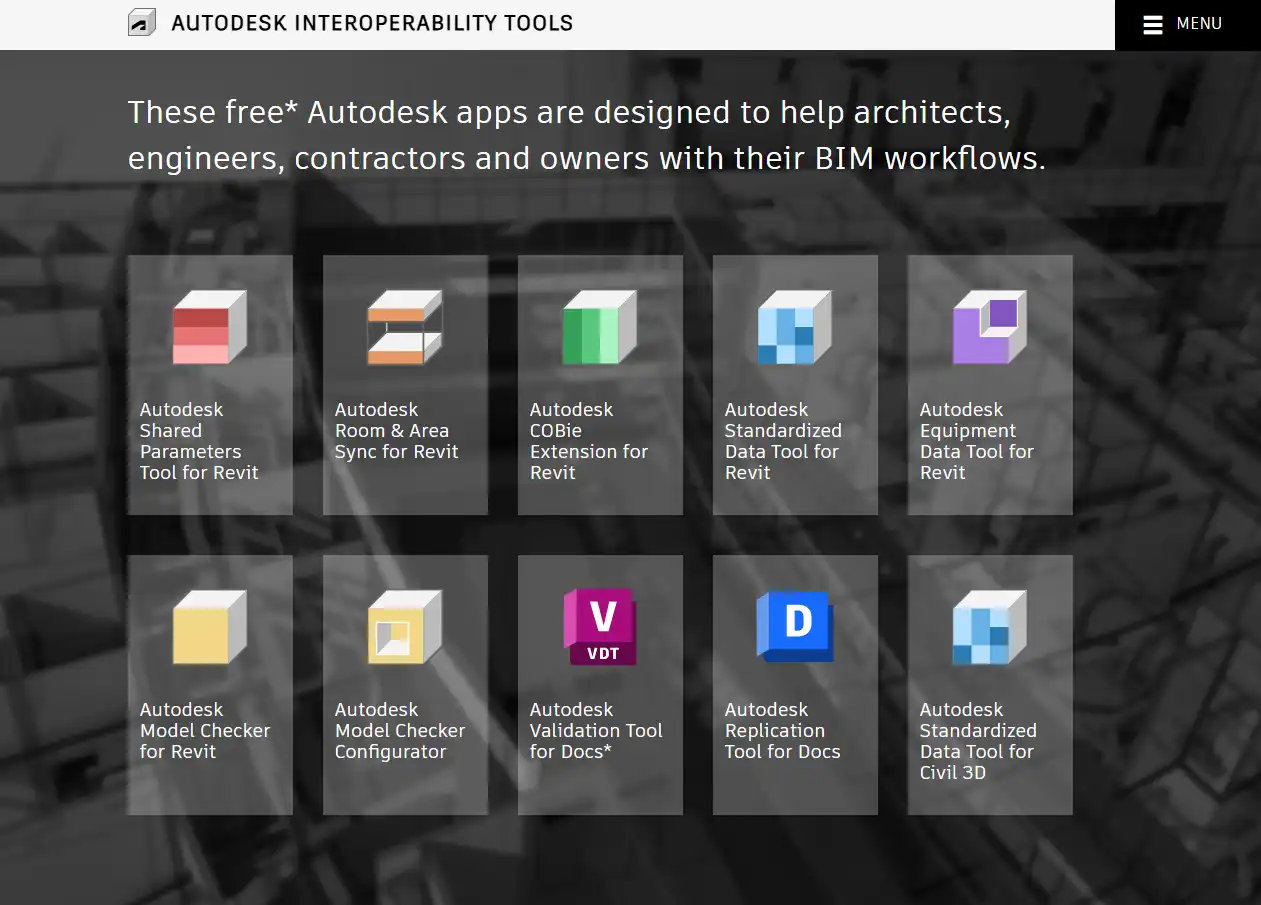Select Autodesk Replication Tool for Docs text
The height and width of the screenshot is (905, 1261).
(x=782, y=730)
